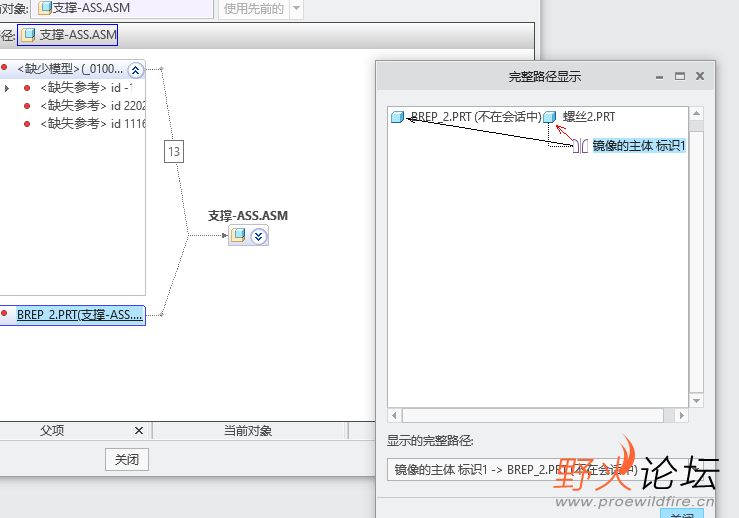Close the 父项 column with X
The image size is (739, 518).
pyautogui.click(x=139, y=430)
